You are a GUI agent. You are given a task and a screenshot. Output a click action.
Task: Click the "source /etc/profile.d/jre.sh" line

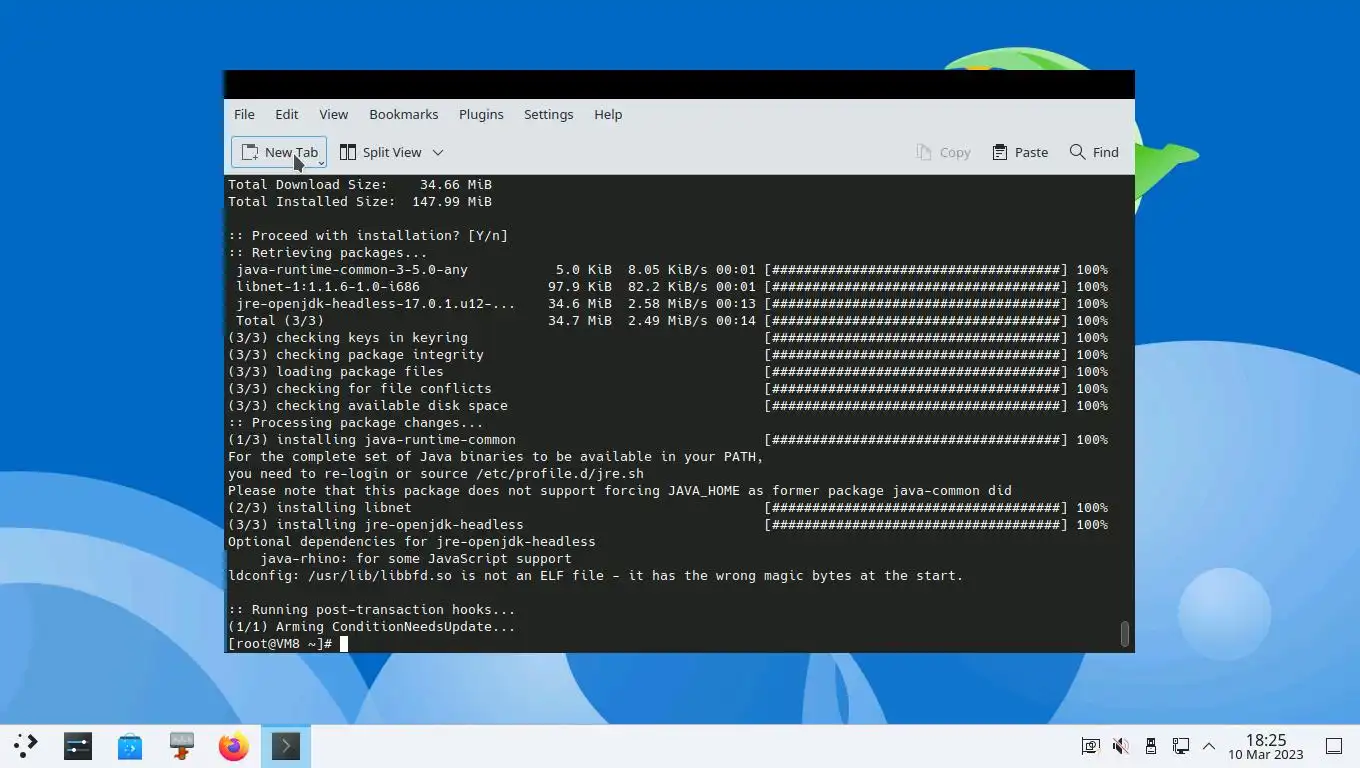pos(436,474)
